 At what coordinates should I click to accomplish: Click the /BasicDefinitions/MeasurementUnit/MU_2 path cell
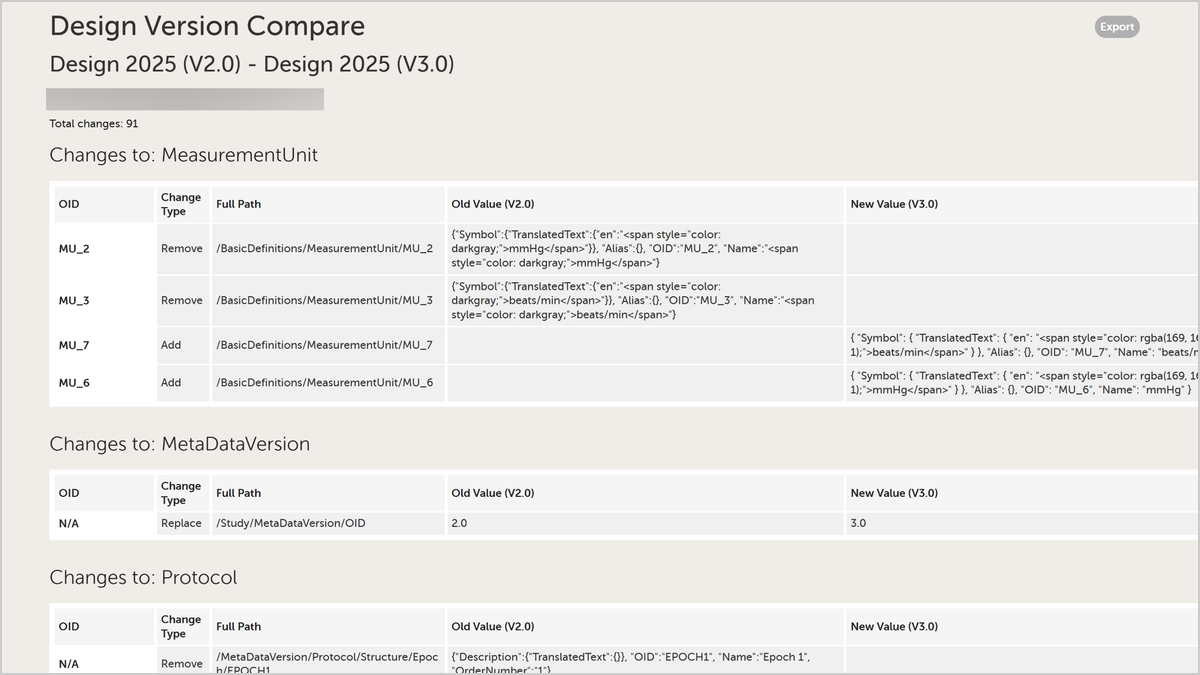click(328, 249)
